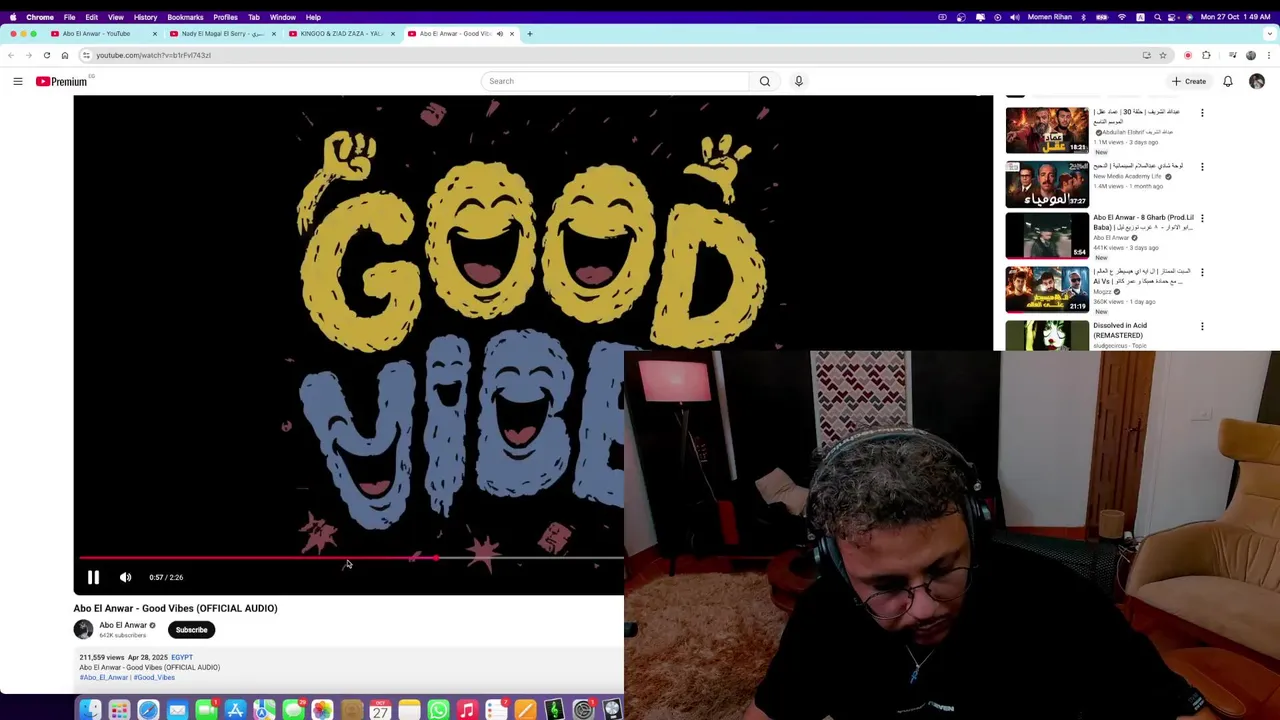Open Safari from the Dock
This screenshot has height=720, width=1280.
[x=148, y=710]
